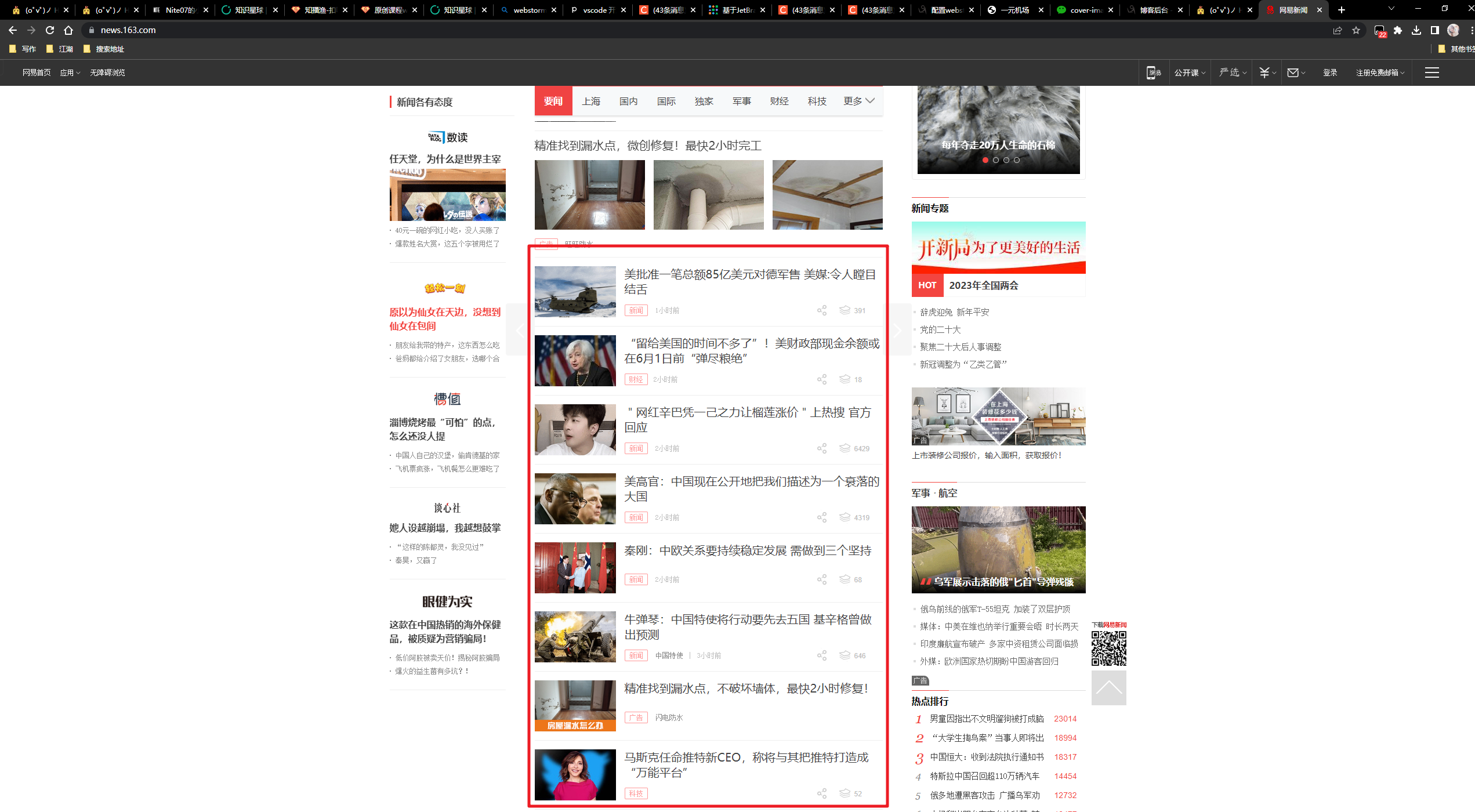Open comments on the 马斯克任命推特新CEO article
This screenshot has height=812, width=1475.
(x=845, y=793)
